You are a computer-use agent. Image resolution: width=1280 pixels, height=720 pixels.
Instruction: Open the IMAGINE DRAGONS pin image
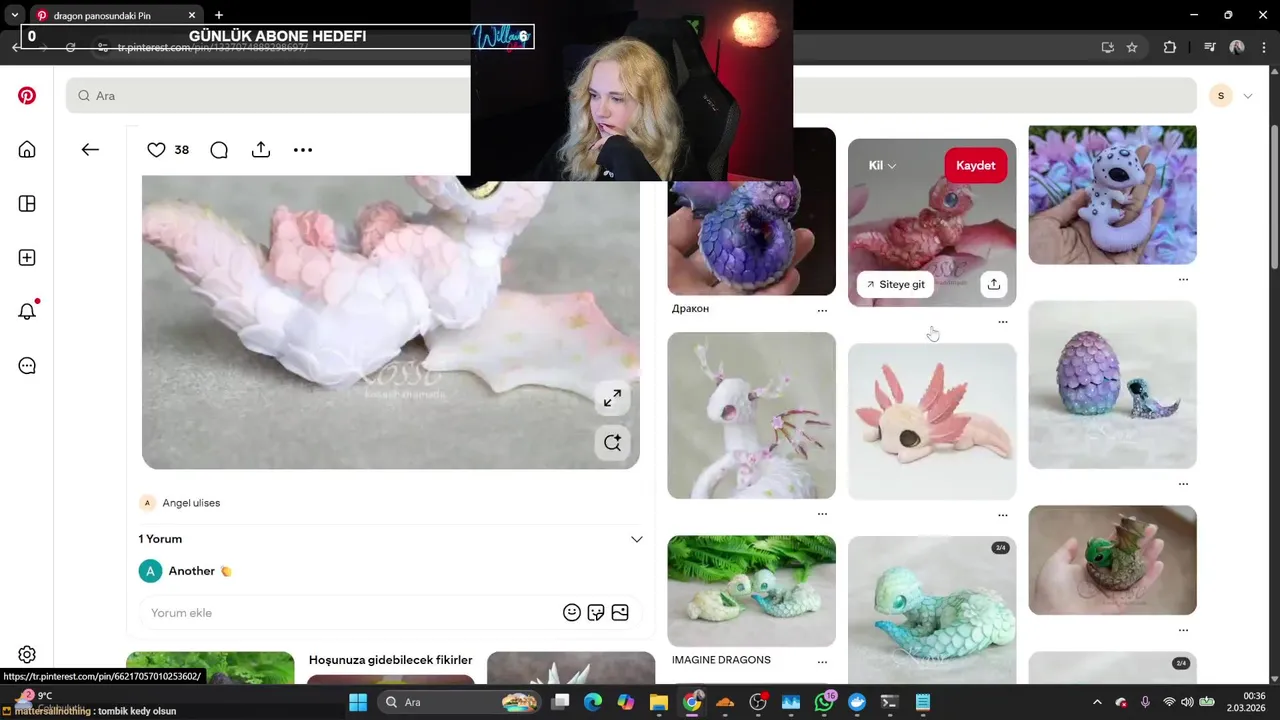point(751,591)
